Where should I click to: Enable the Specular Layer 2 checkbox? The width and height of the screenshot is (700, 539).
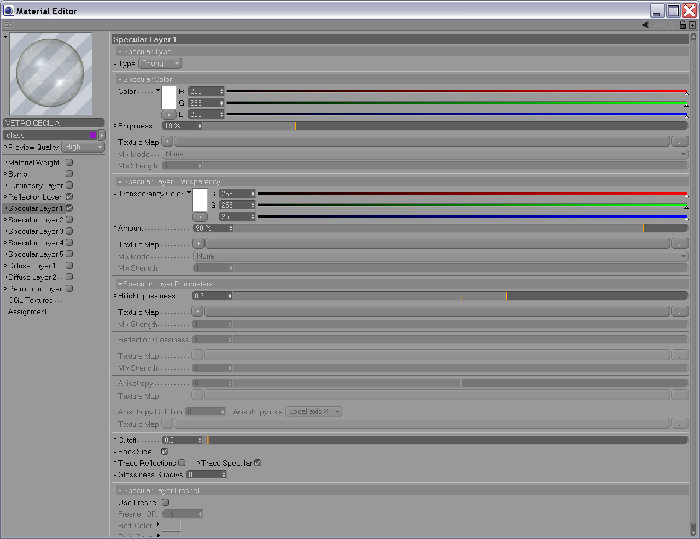tap(69, 220)
